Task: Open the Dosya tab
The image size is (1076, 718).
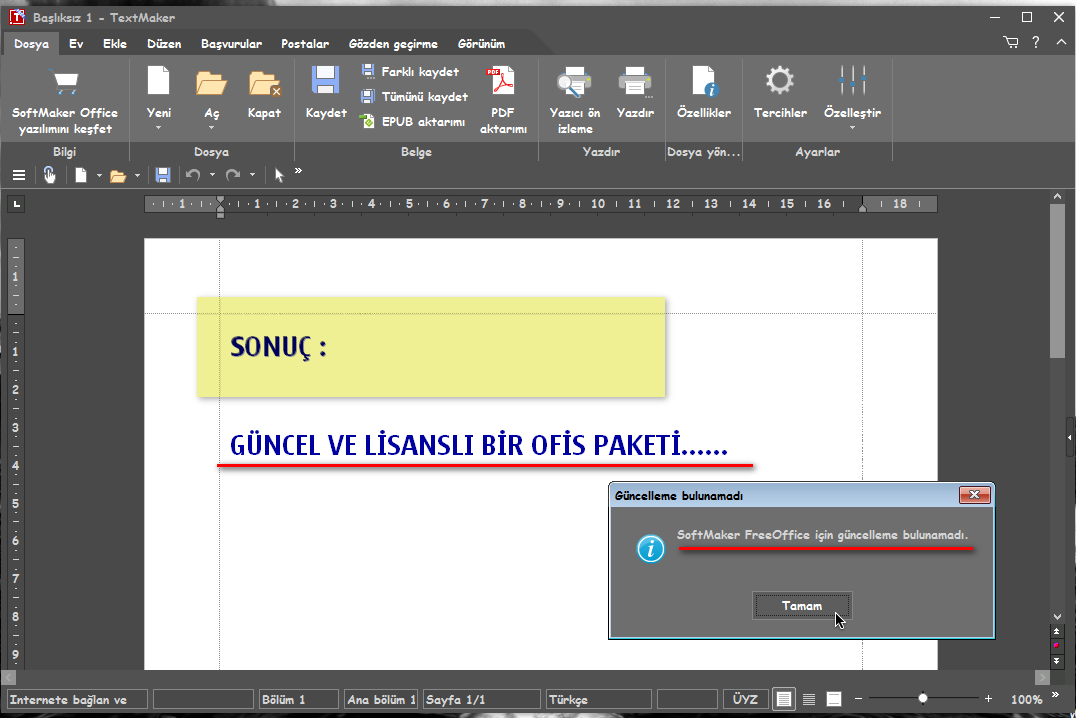Action: (x=32, y=44)
